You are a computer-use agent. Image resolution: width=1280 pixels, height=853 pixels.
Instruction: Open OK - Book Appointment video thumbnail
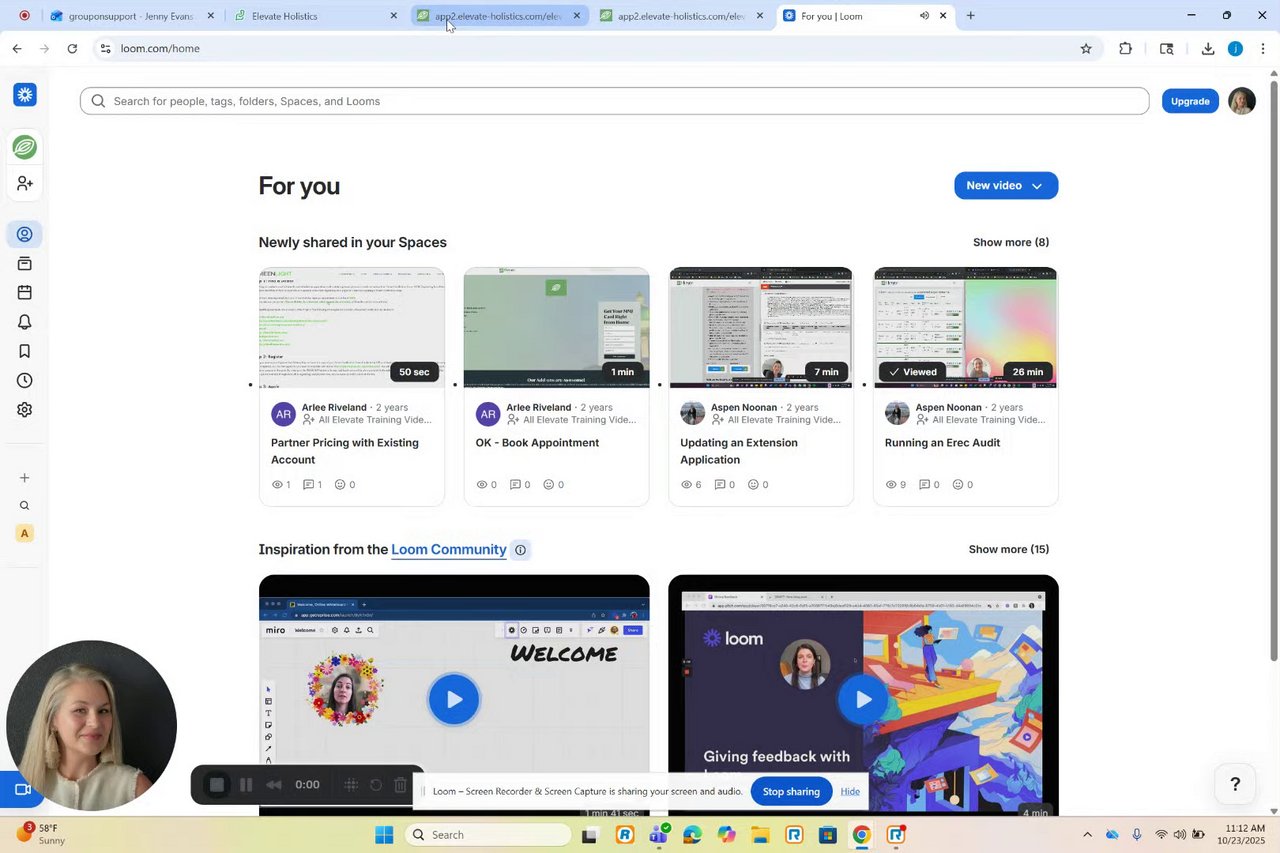[x=556, y=327]
